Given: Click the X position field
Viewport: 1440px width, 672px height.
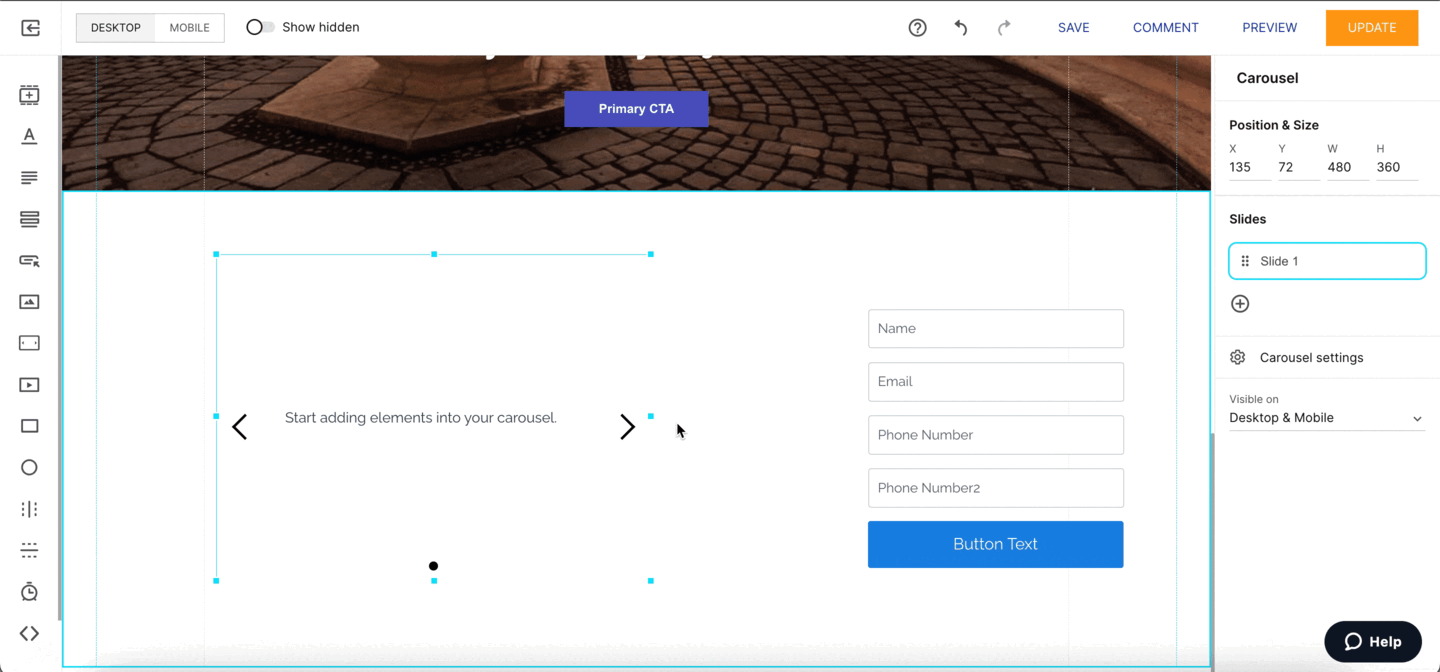Looking at the screenshot, I should click(x=1249, y=167).
